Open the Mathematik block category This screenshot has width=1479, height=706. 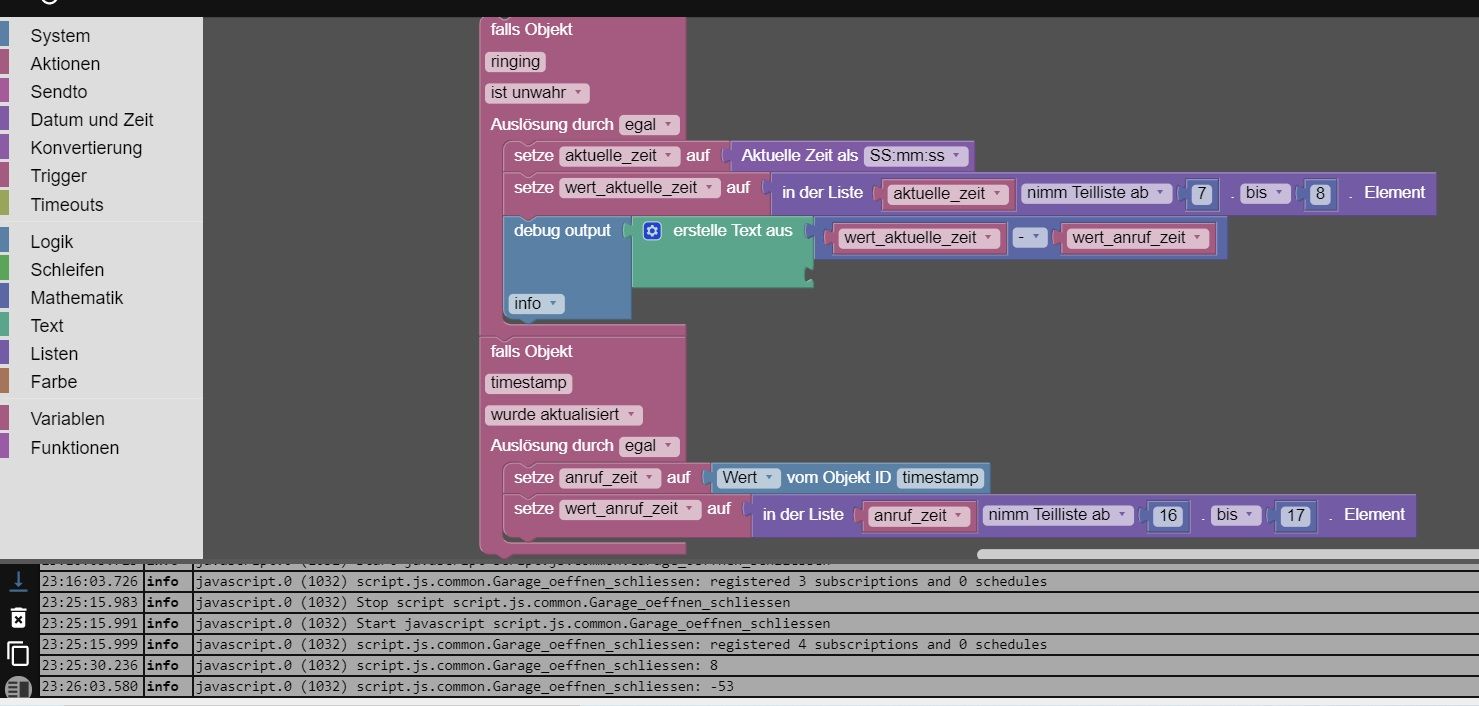pyautogui.click(x=77, y=298)
